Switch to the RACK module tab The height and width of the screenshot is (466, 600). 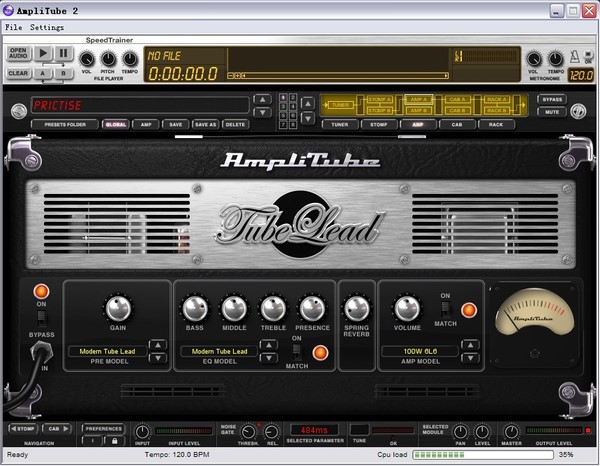[496, 124]
